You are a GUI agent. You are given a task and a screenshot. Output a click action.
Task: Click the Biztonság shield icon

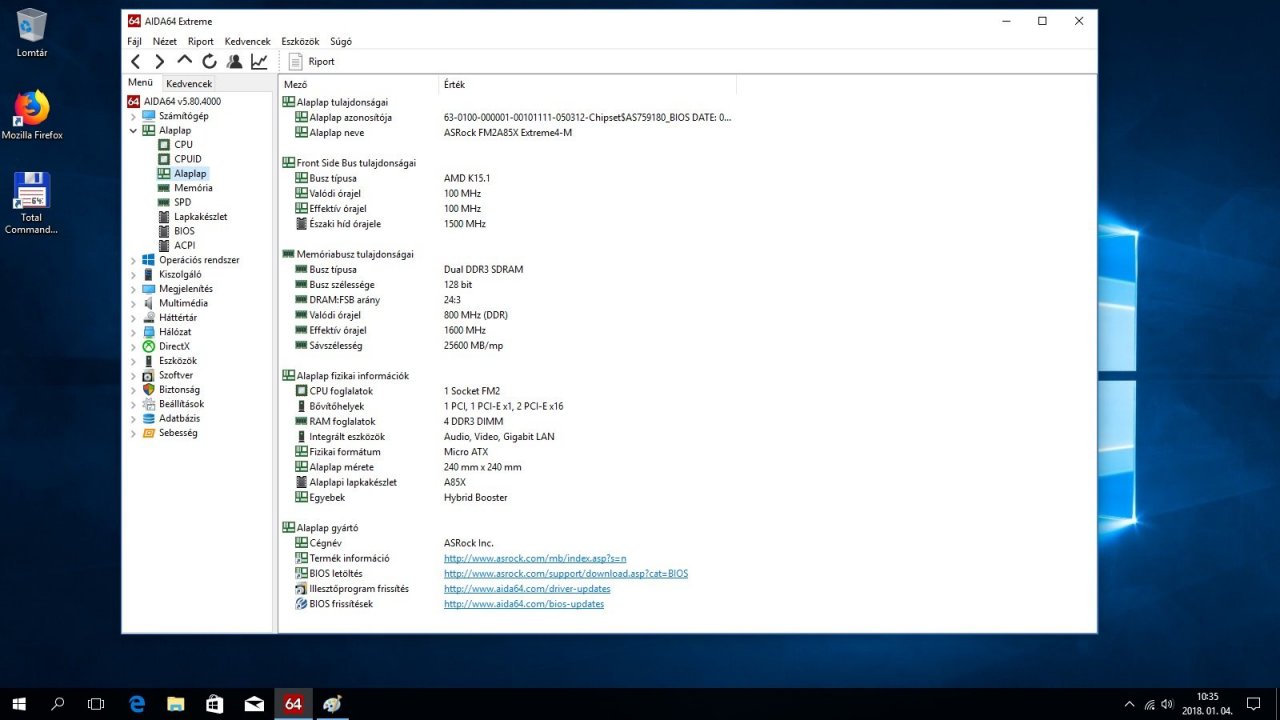[149, 390]
